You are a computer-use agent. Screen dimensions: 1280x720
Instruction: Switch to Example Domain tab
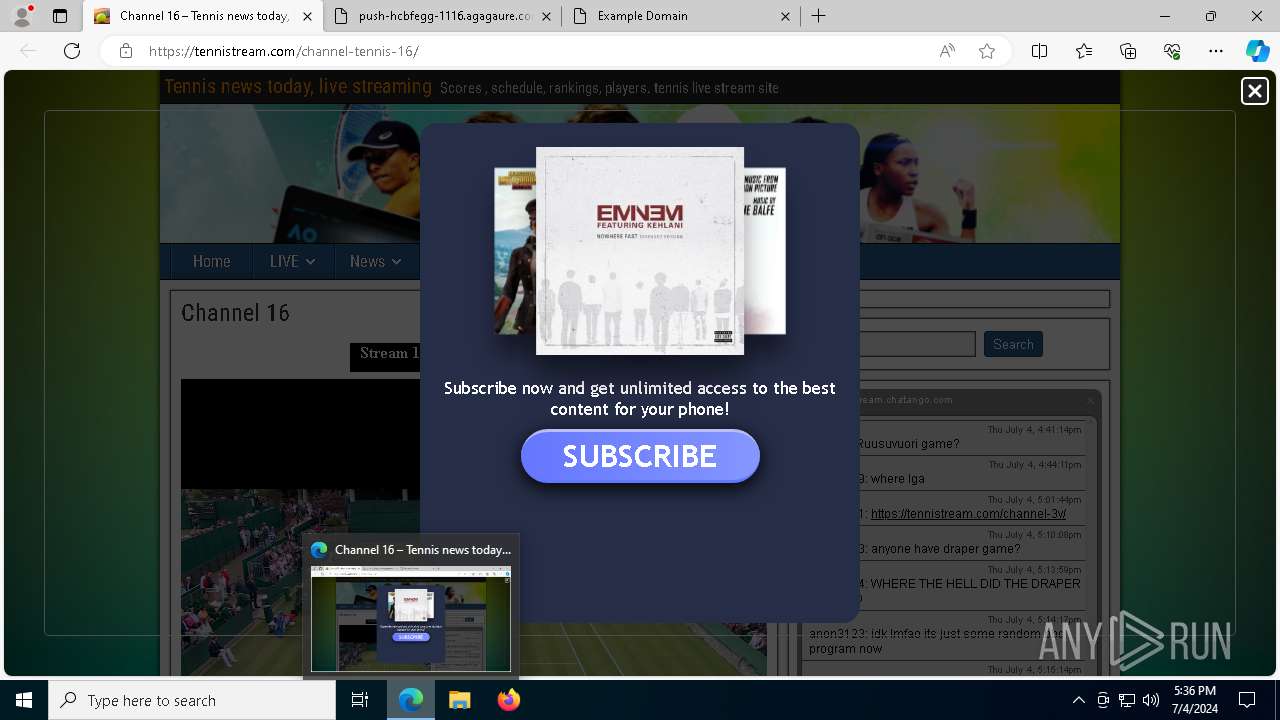click(681, 16)
